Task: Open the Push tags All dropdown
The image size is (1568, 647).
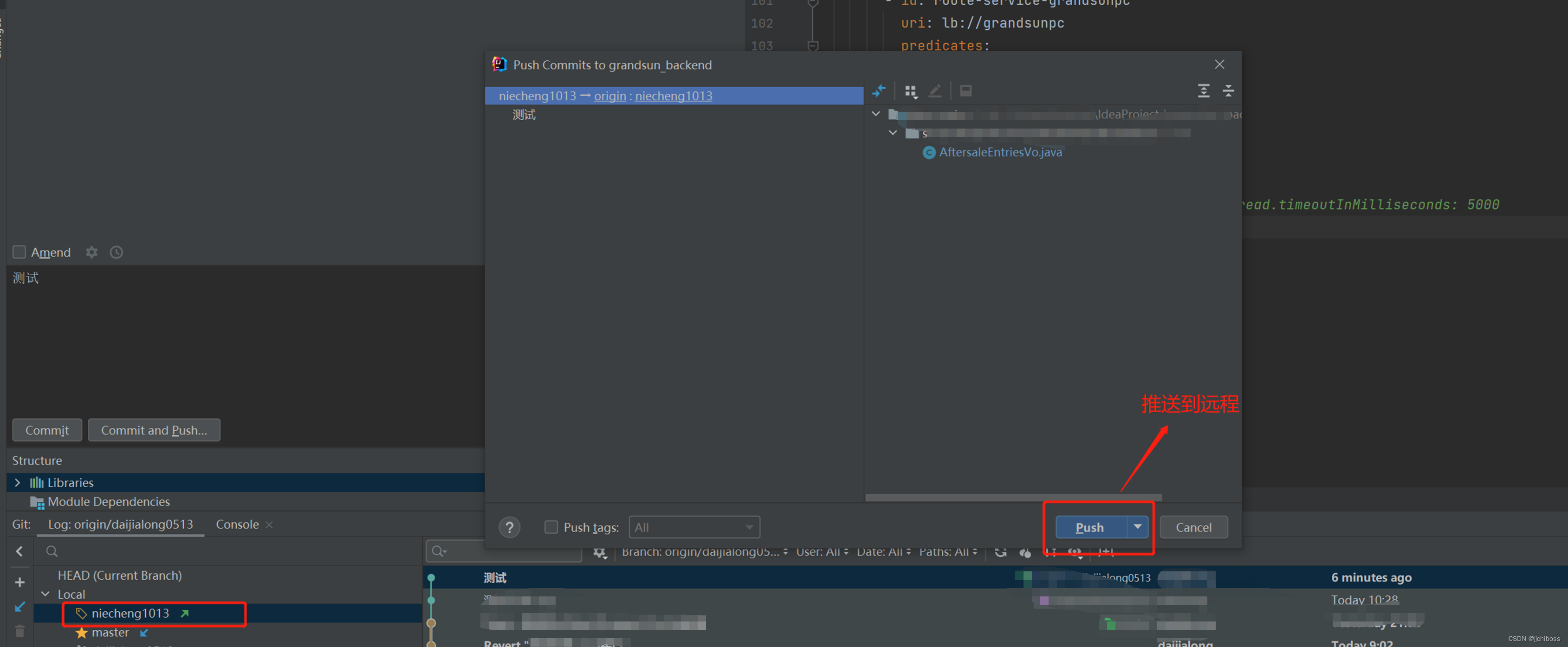Action: pyautogui.click(x=694, y=527)
